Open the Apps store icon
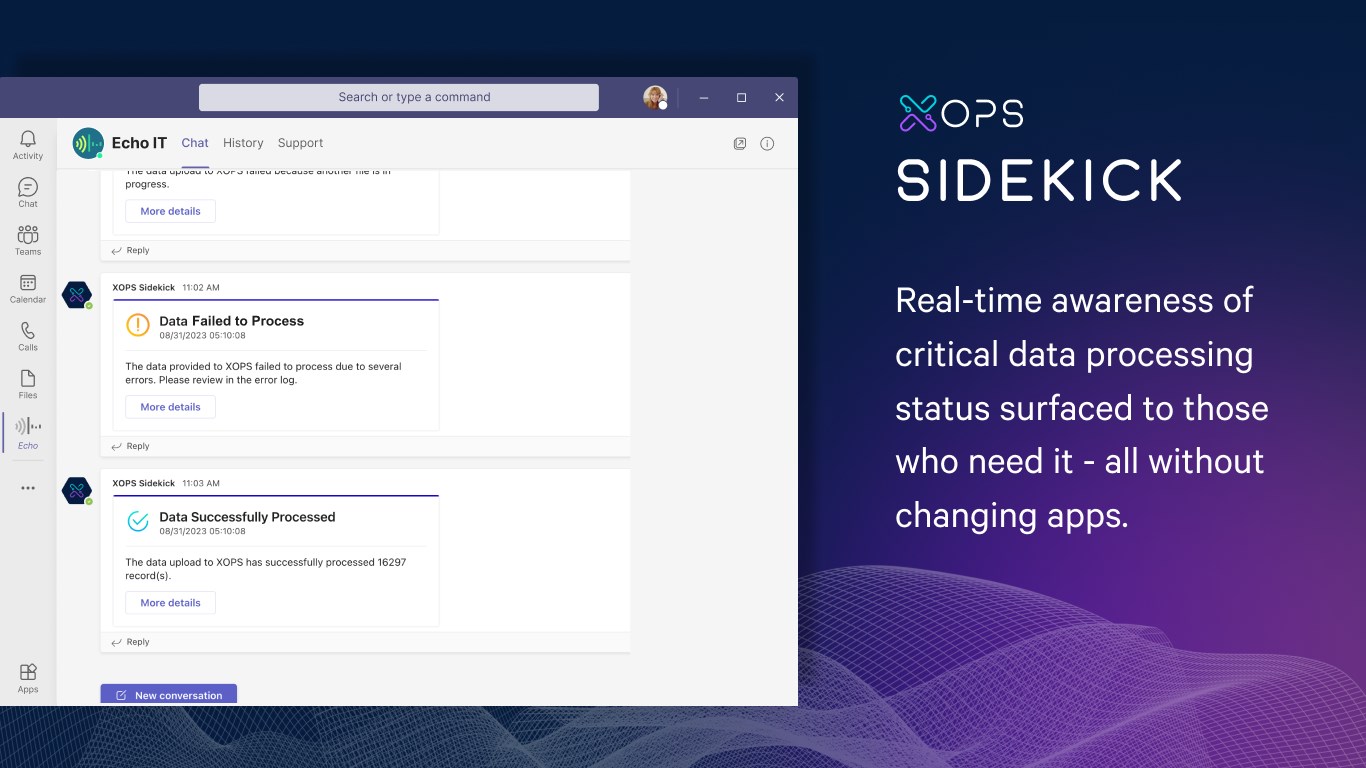 click(28, 678)
